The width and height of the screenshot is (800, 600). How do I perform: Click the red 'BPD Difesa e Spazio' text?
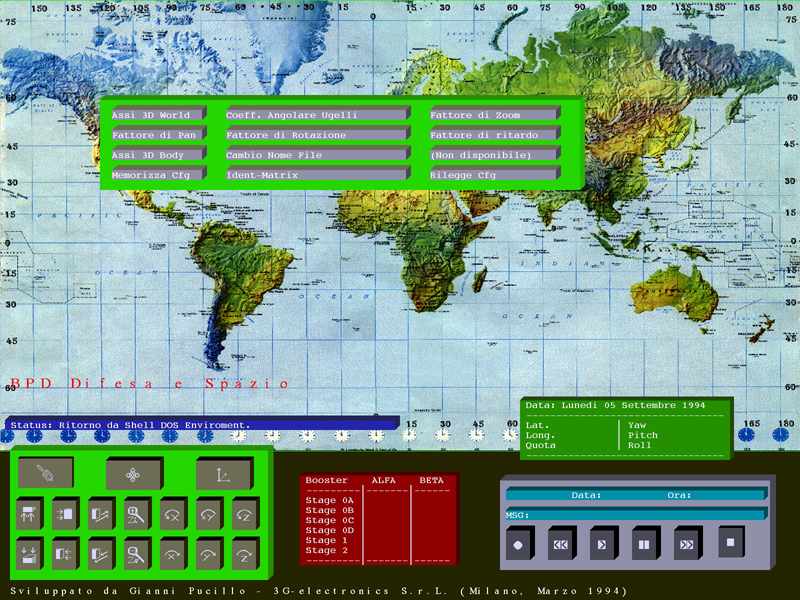click(149, 384)
